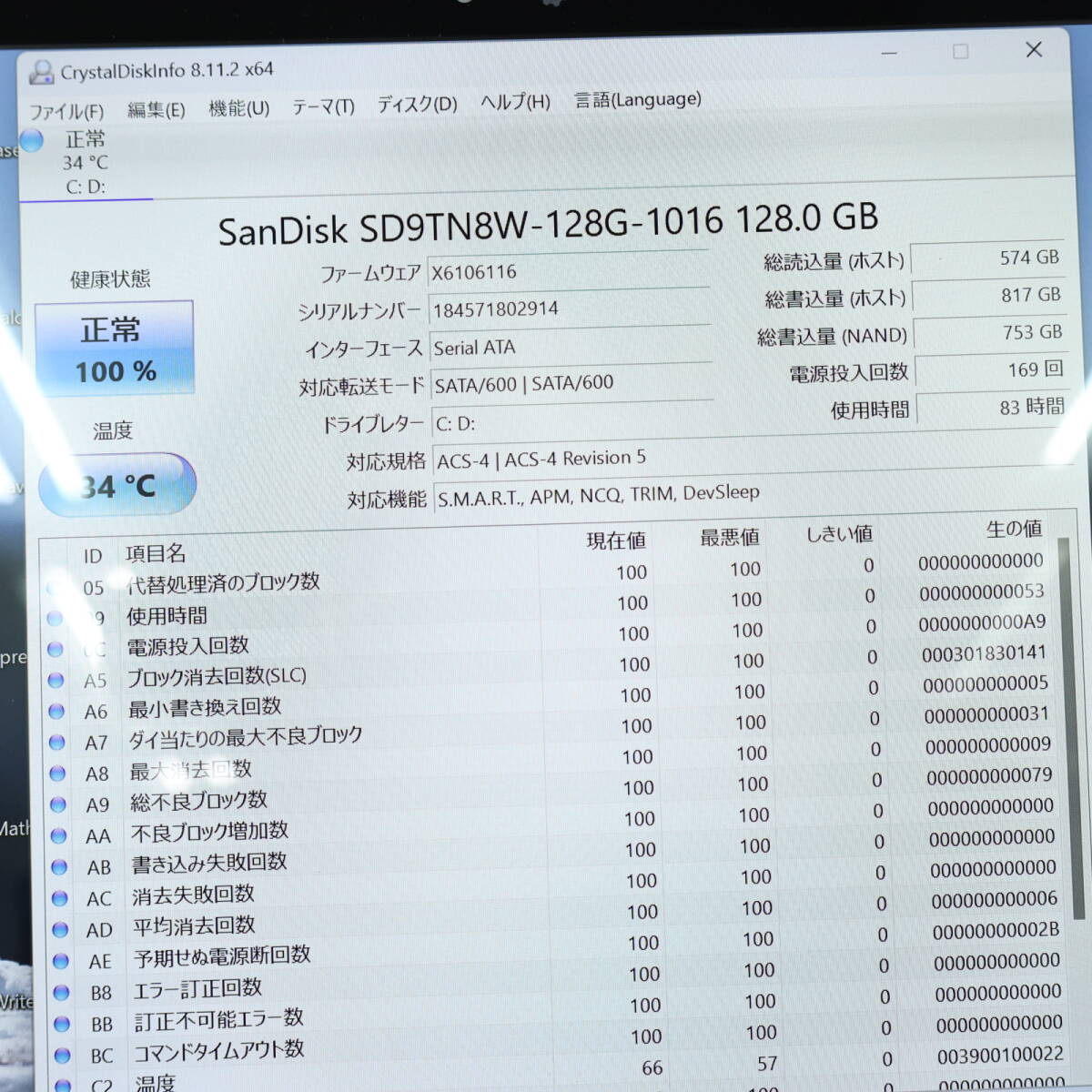Viewport: 1092px width, 1092px height.
Task: Click the status dot for row AD
Action: pyautogui.click(x=60, y=929)
